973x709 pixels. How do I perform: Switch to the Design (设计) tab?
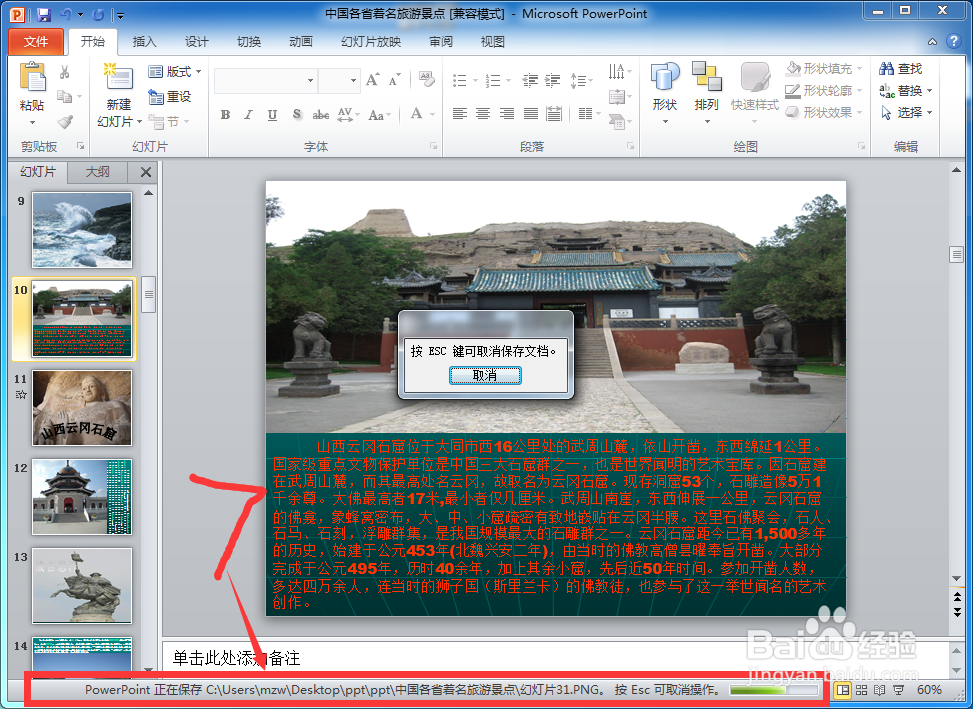(197, 42)
